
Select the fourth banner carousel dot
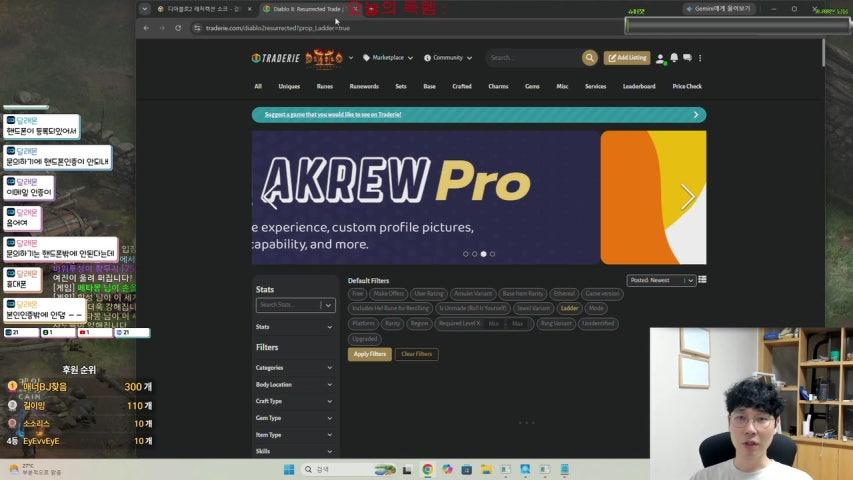tap(492, 254)
